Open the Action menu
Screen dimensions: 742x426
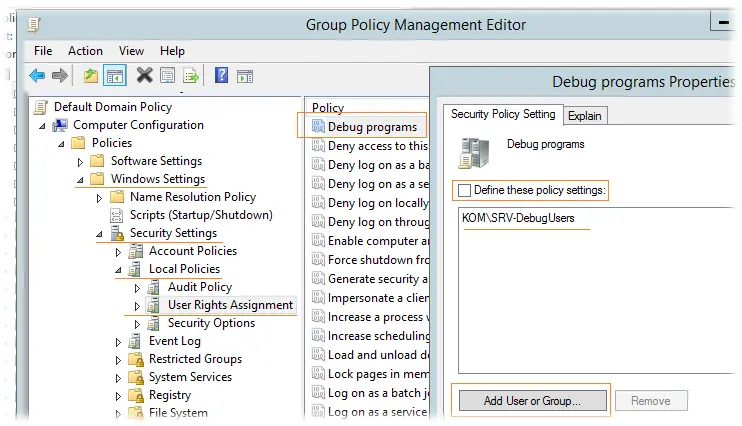point(85,51)
